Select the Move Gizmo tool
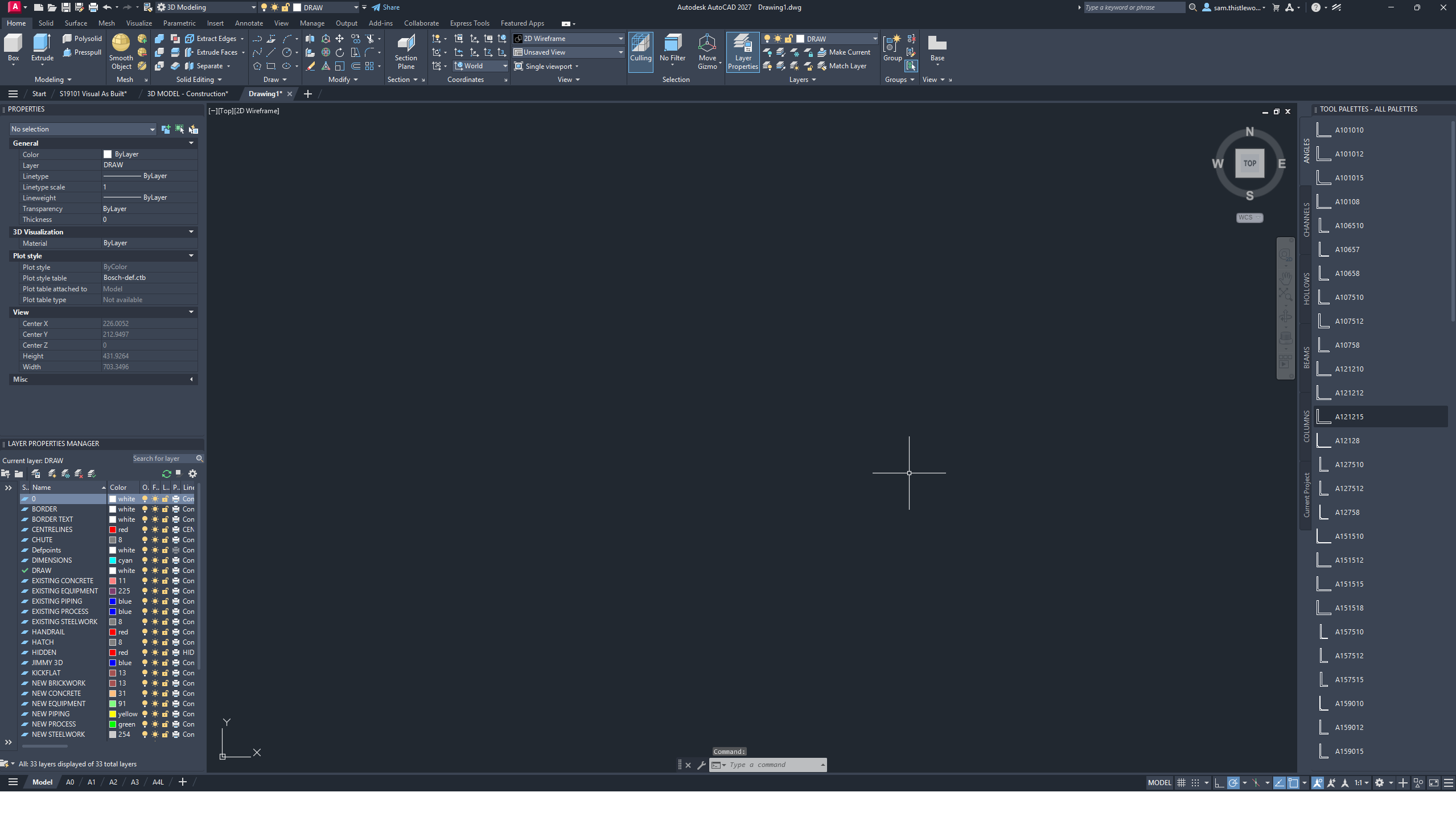This screenshot has width=1456, height=817. click(708, 52)
